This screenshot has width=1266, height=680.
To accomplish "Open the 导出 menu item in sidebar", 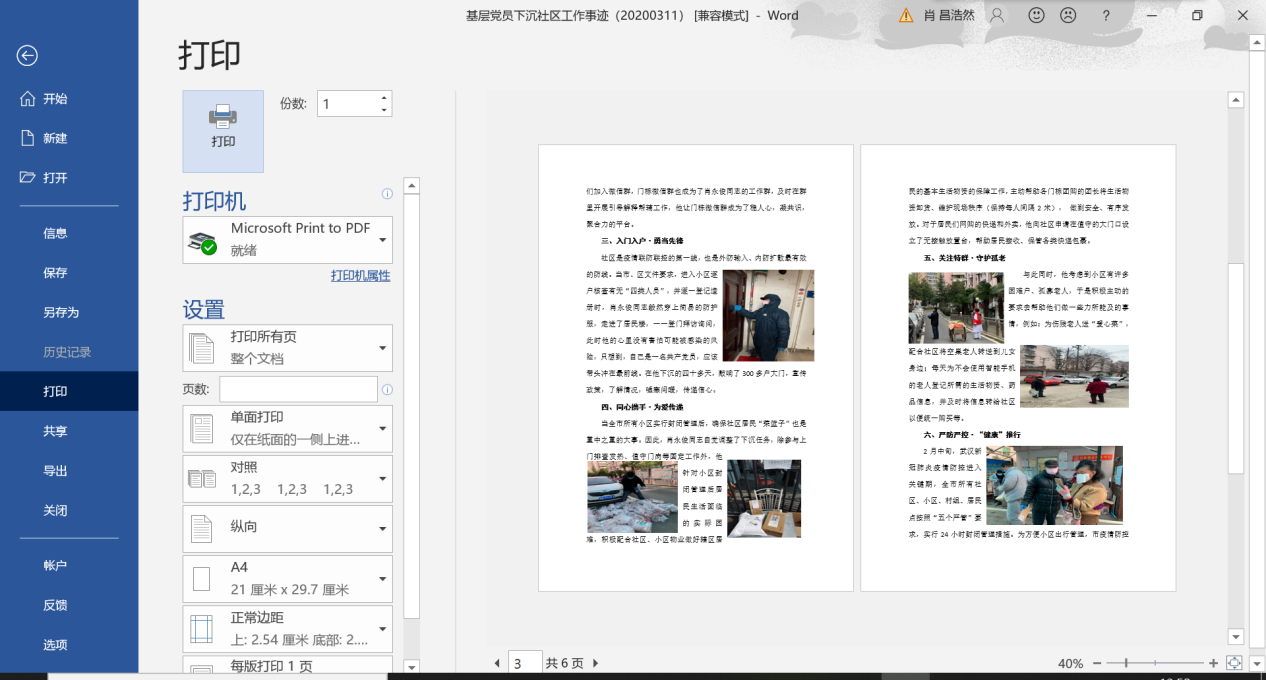I will pyautogui.click(x=56, y=471).
